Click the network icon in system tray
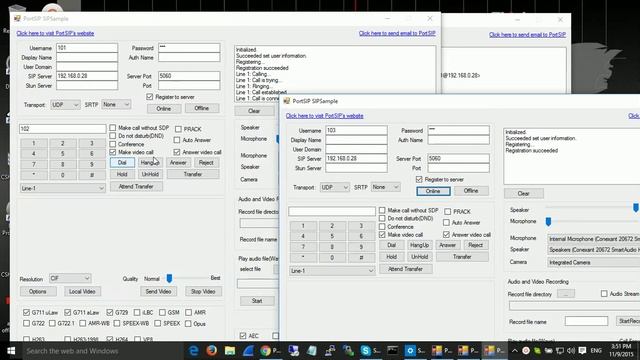The width and height of the screenshot is (640, 360). [560, 351]
